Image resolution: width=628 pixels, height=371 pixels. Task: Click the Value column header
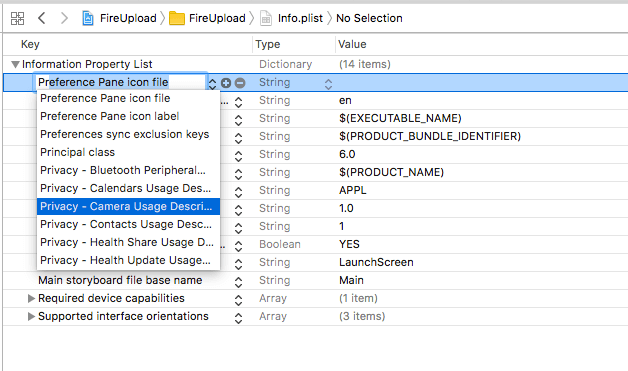point(352,44)
